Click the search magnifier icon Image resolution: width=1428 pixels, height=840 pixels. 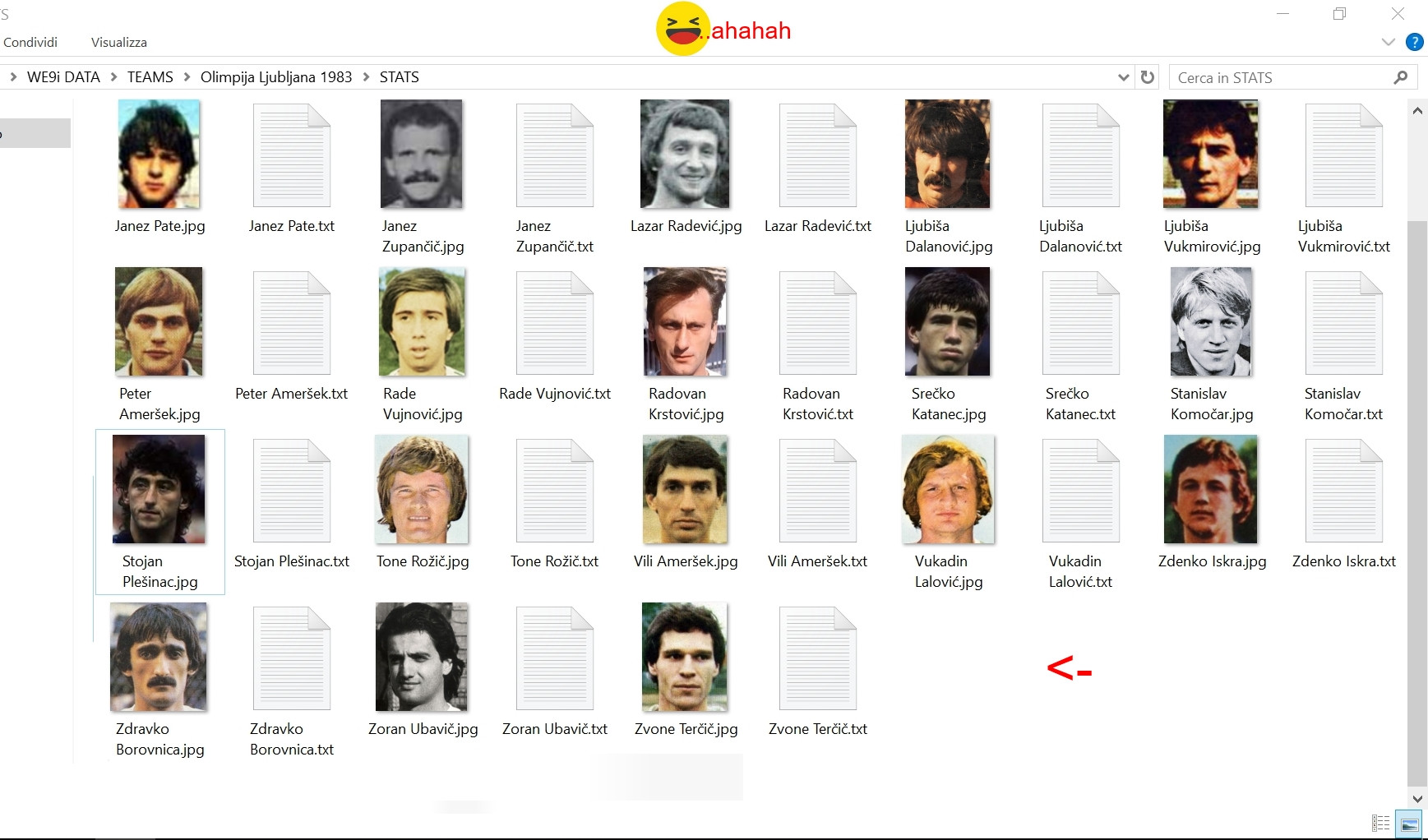(1401, 77)
